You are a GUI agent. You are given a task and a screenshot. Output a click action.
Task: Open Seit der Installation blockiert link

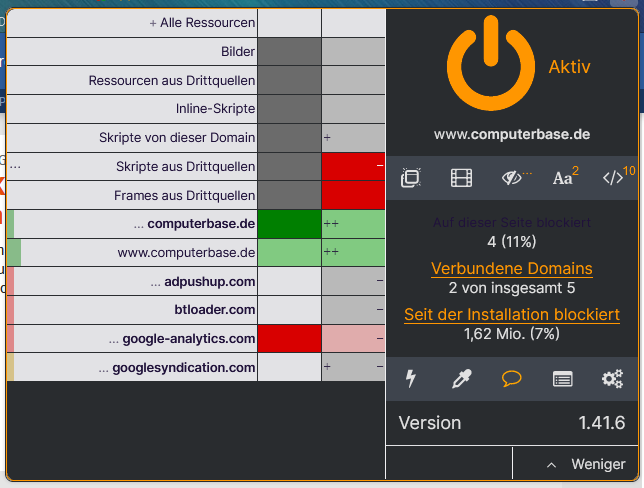pyautogui.click(x=512, y=315)
